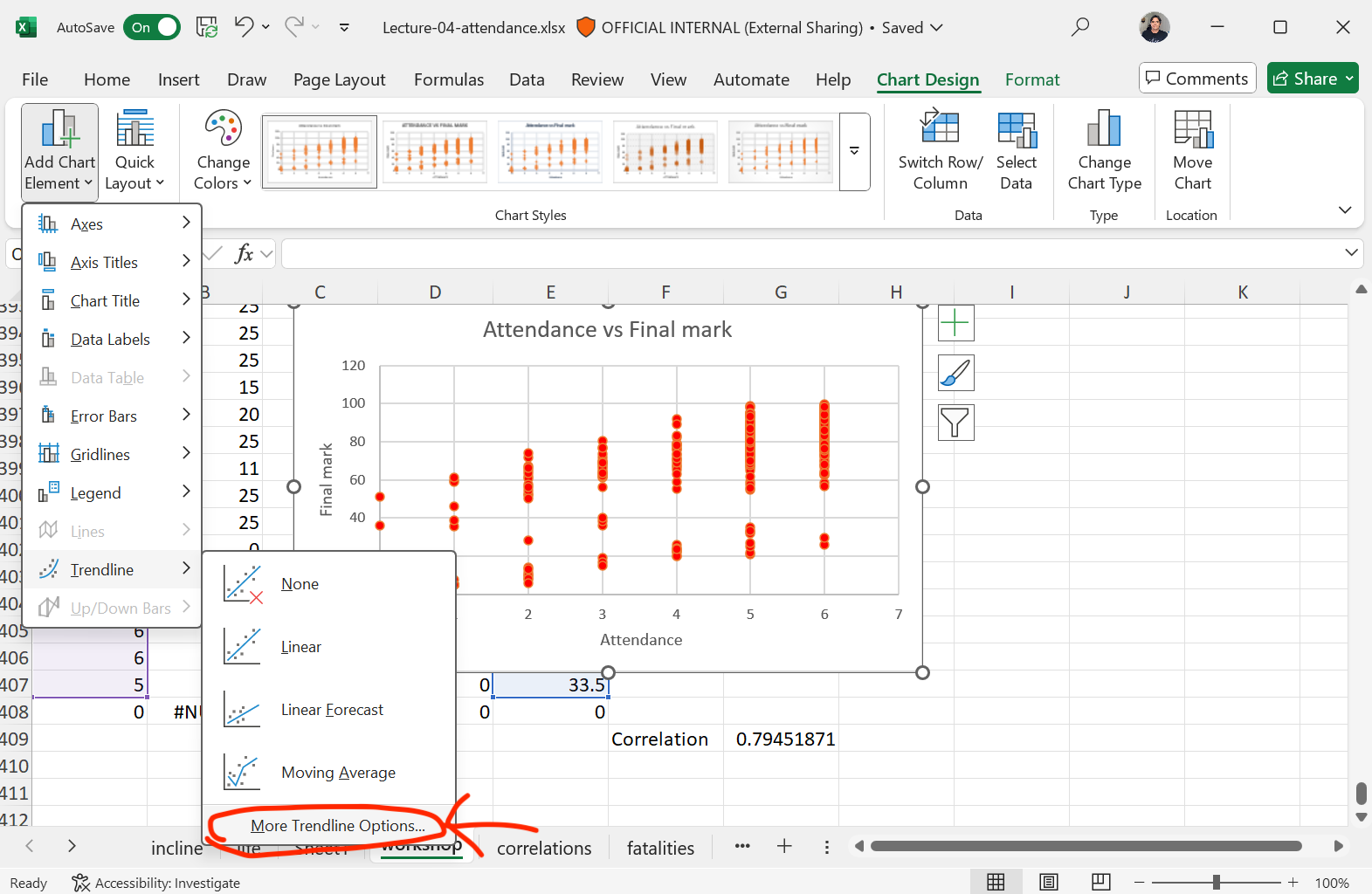Open the Format ribbon tab

1031,79
